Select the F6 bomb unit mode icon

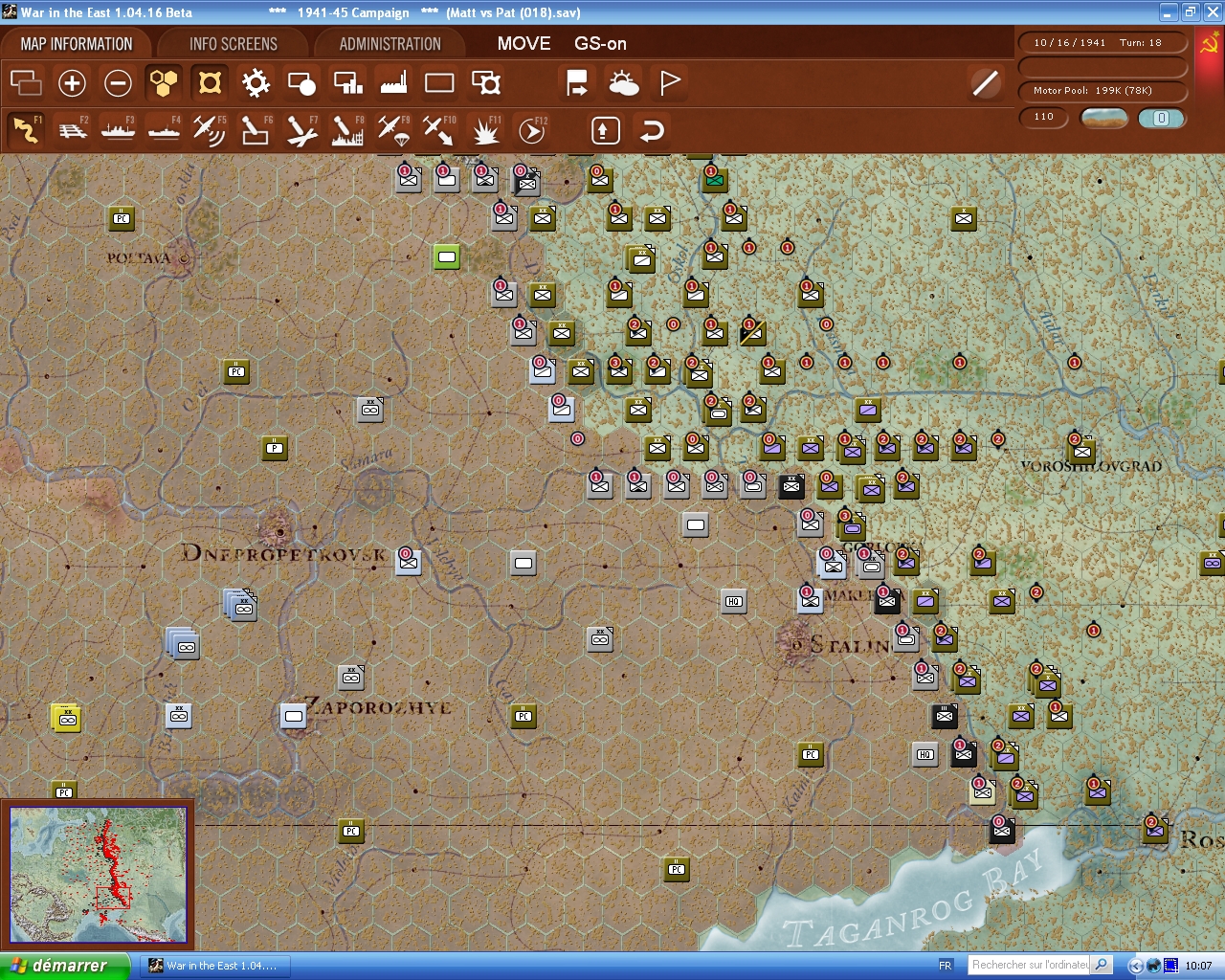point(256,130)
